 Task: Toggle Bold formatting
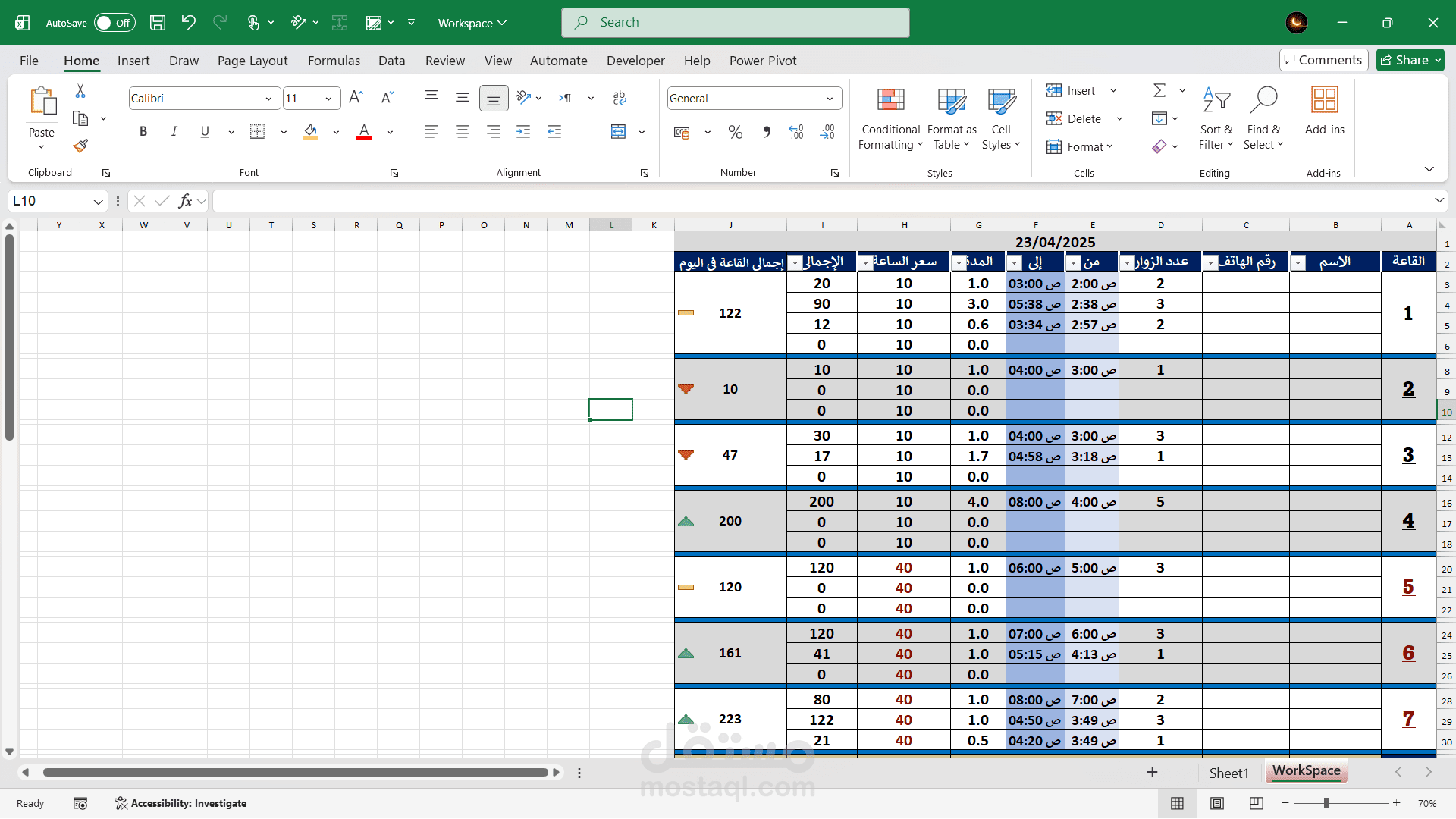click(x=143, y=132)
